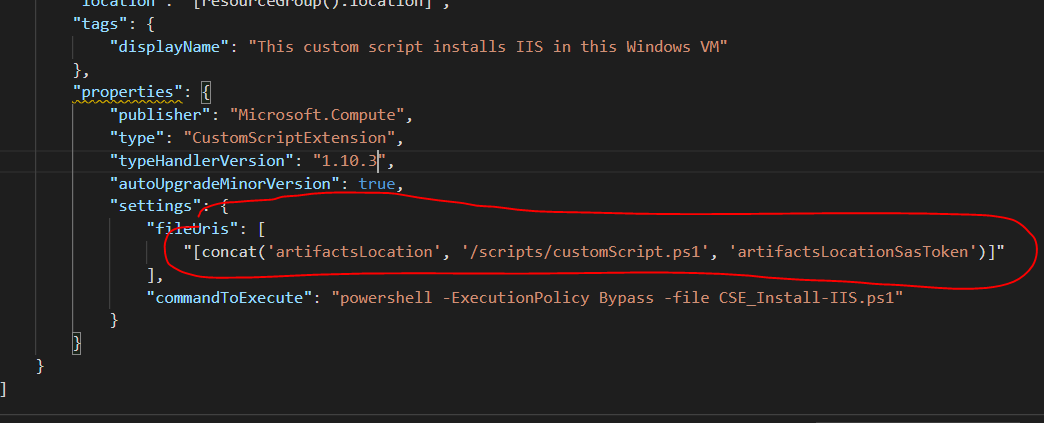Image resolution: width=1044 pixels, height=423 pixels.
Task: Click the 'artifactsLocationSasToken' argument
Action: tap(854, 252)
